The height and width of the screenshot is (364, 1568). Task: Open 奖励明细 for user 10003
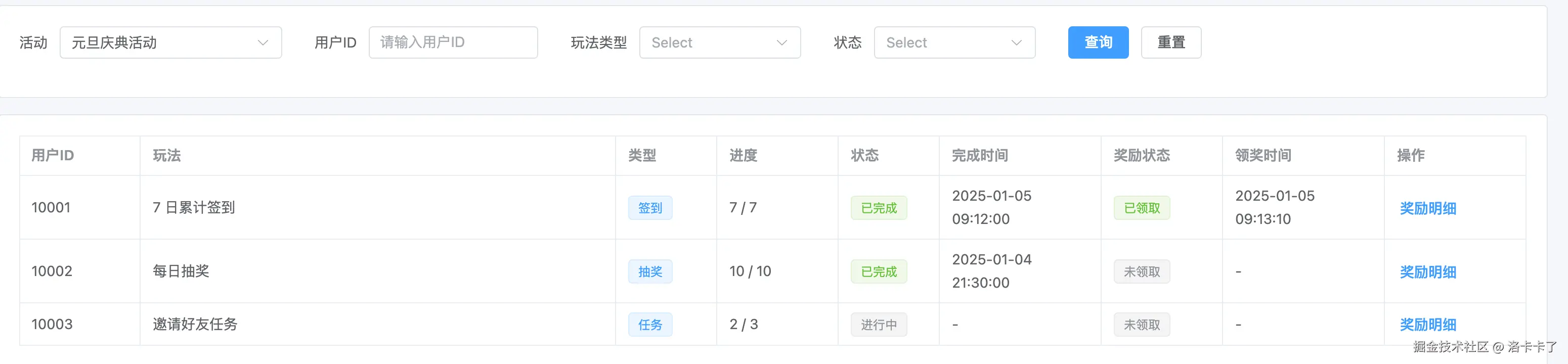point(1427,325)
